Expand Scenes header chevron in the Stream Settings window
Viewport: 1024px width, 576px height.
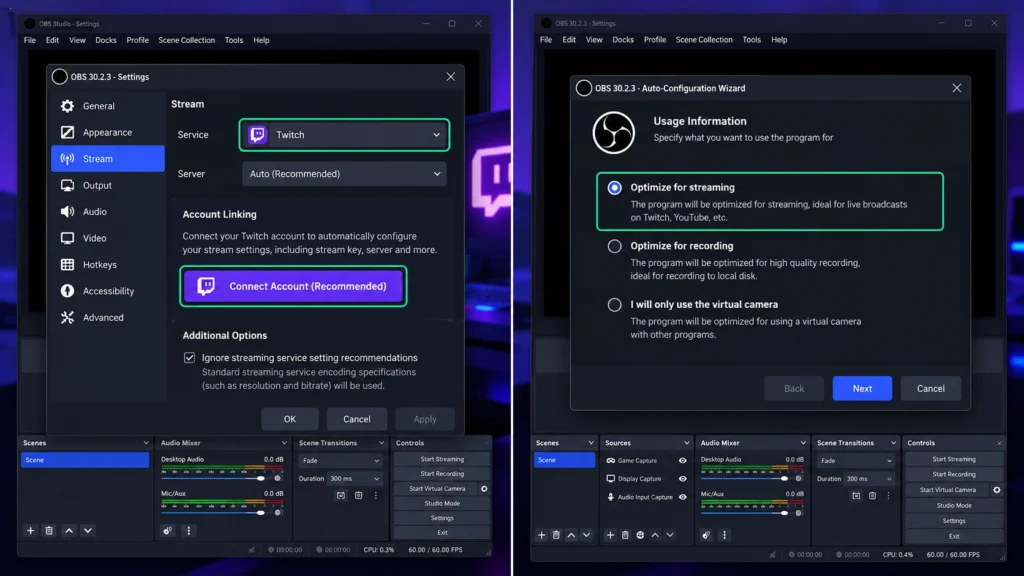click(x=146, y=443)
